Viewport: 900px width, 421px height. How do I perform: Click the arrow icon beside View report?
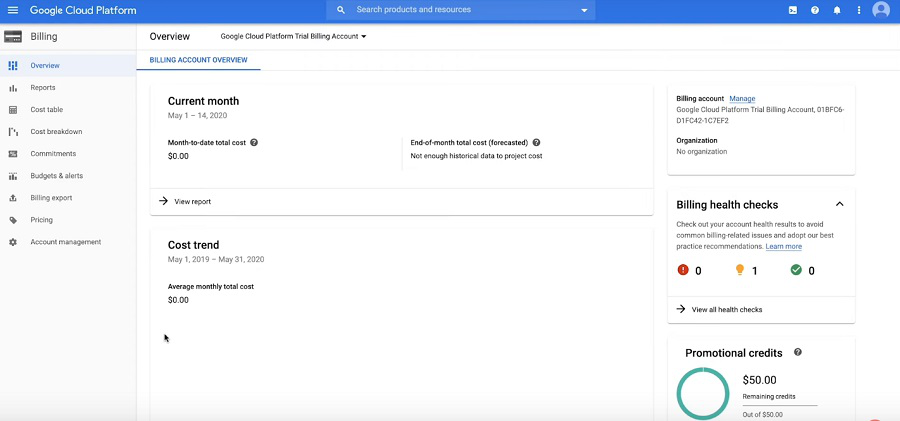(x=164, y=201)
